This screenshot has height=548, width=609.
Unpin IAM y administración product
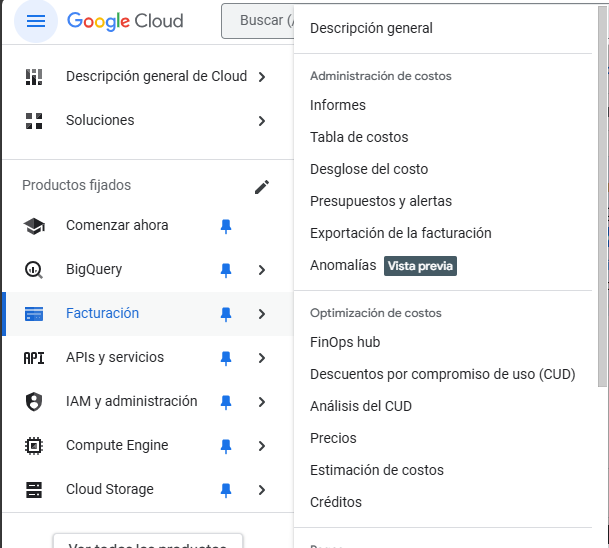click(x=226, y=402)
